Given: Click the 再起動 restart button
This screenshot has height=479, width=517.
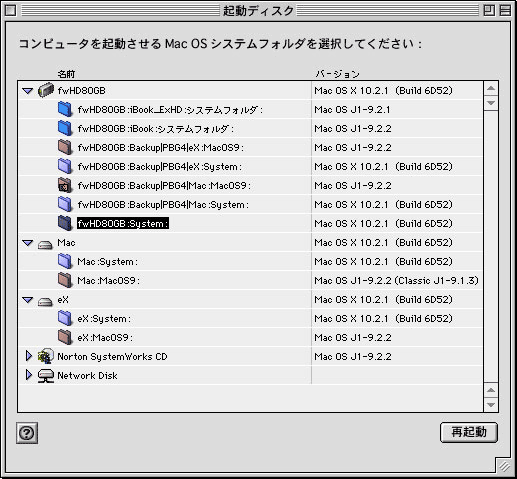Looking at the screenshot, I should point(469,432).
